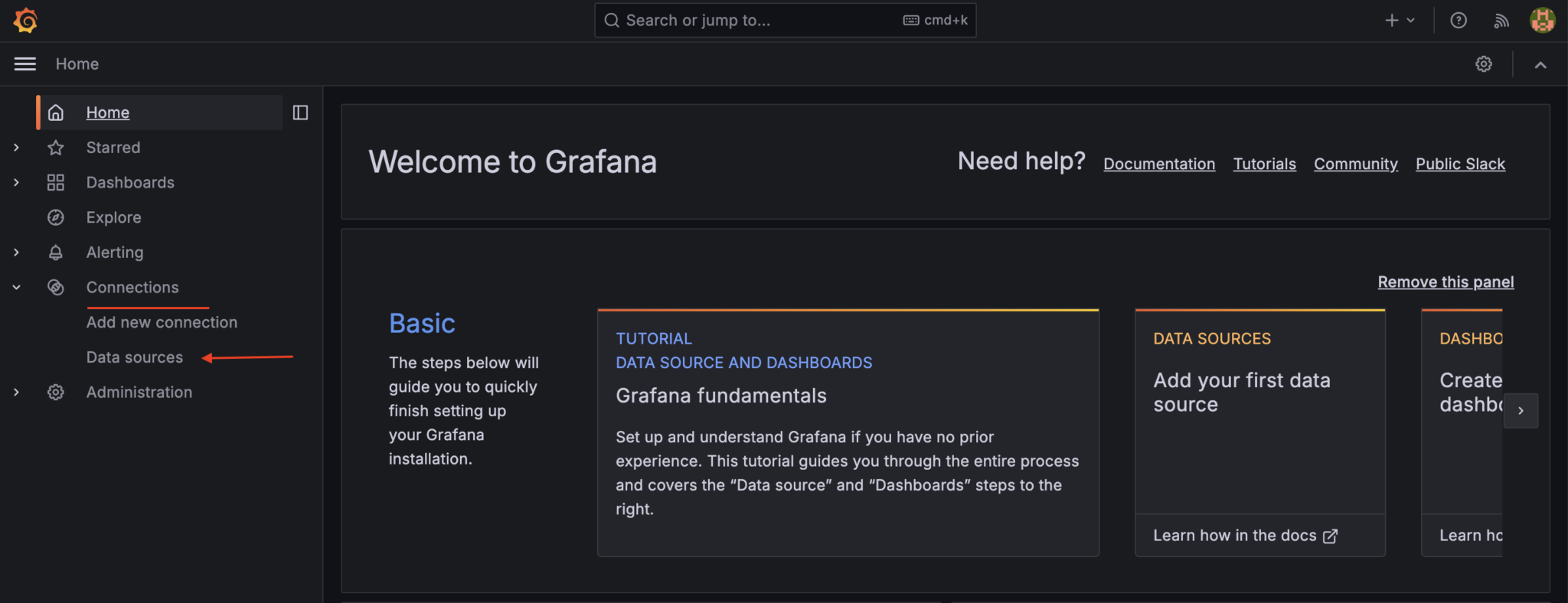Viewport: 1568px width, 603px height.
Task: Open Connections from the sidebar
Action: coord(132,287)
